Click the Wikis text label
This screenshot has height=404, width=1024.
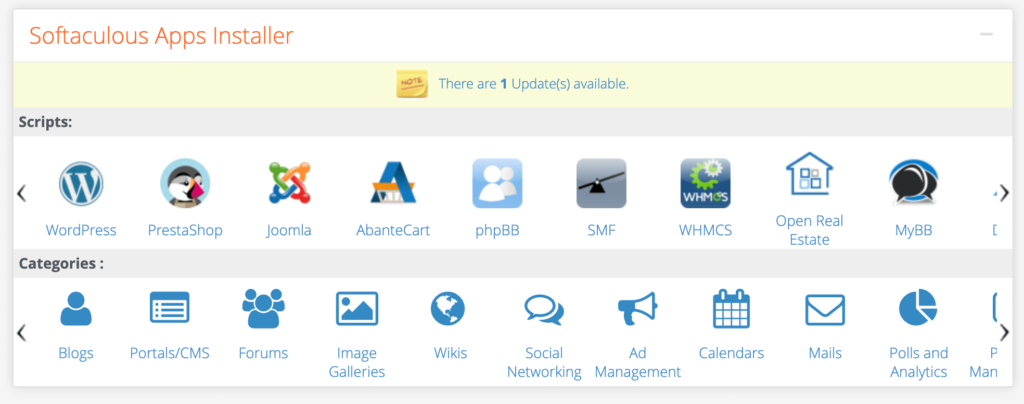(x=451, y=353)
